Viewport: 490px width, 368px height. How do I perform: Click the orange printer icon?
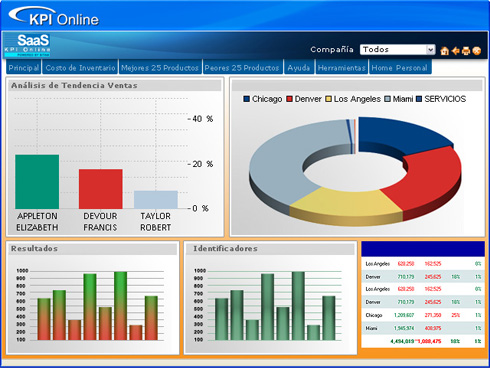pyautogui.click(x=466, y=51)
